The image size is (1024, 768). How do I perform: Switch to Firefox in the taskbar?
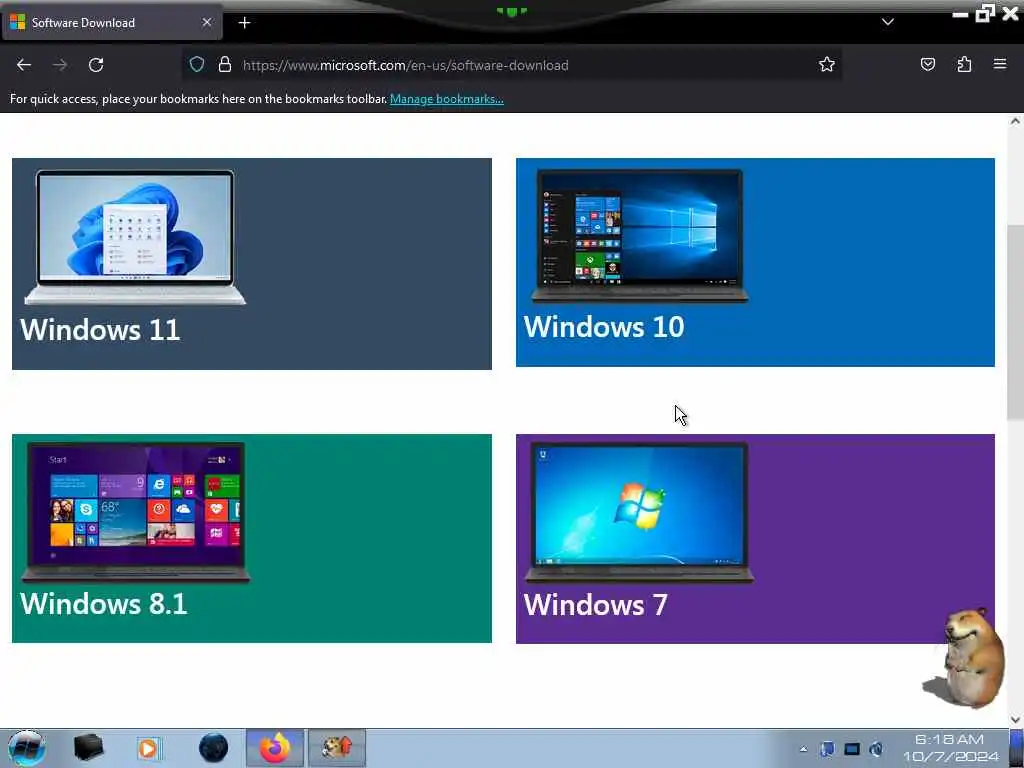point(275,748)
